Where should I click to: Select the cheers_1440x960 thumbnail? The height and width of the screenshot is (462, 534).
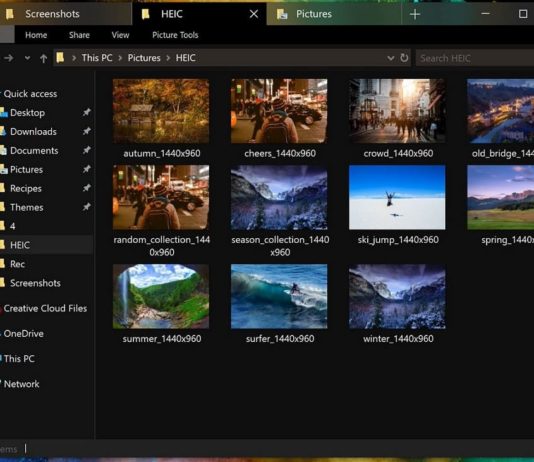pyautogui.click(x=279, y=111)
